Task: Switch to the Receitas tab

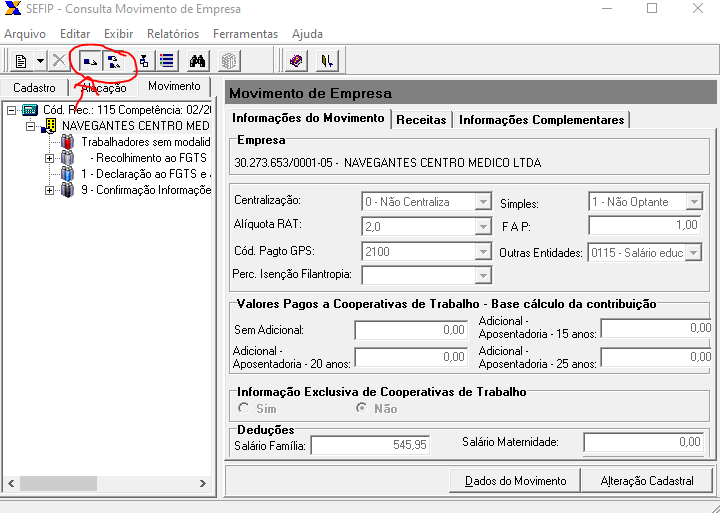Action: coord(421,120)
